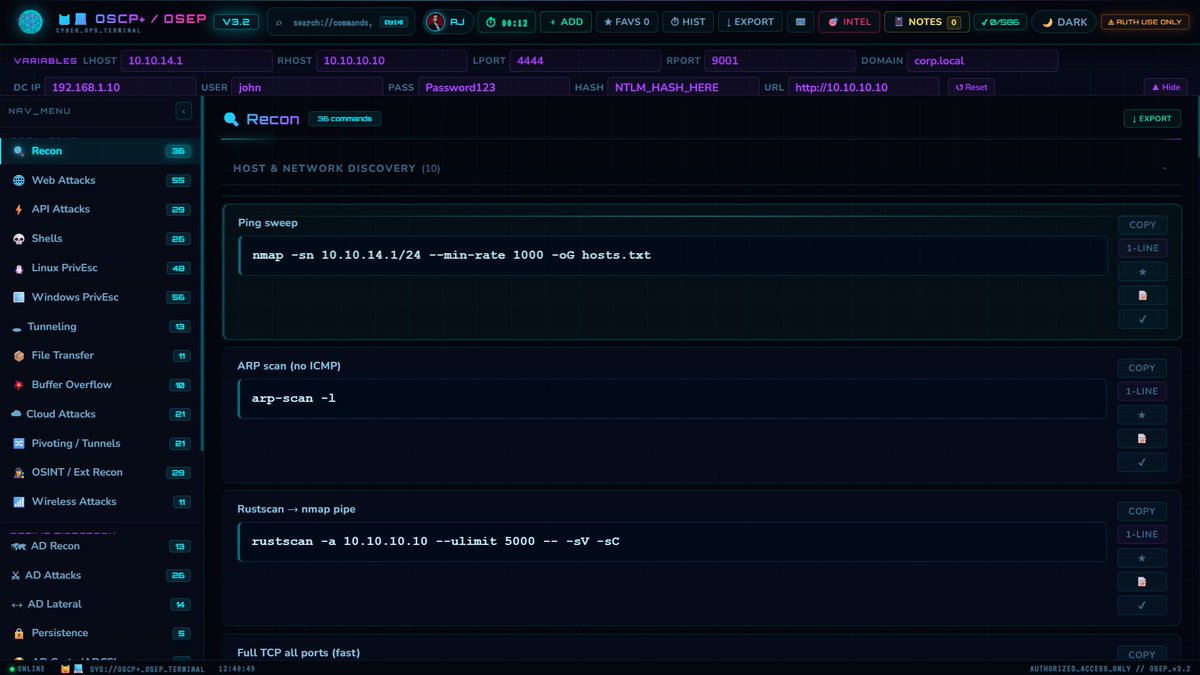1200x675 pixels.
Task: Open OSINT / Ext Recon category
Action: point(100,472)
